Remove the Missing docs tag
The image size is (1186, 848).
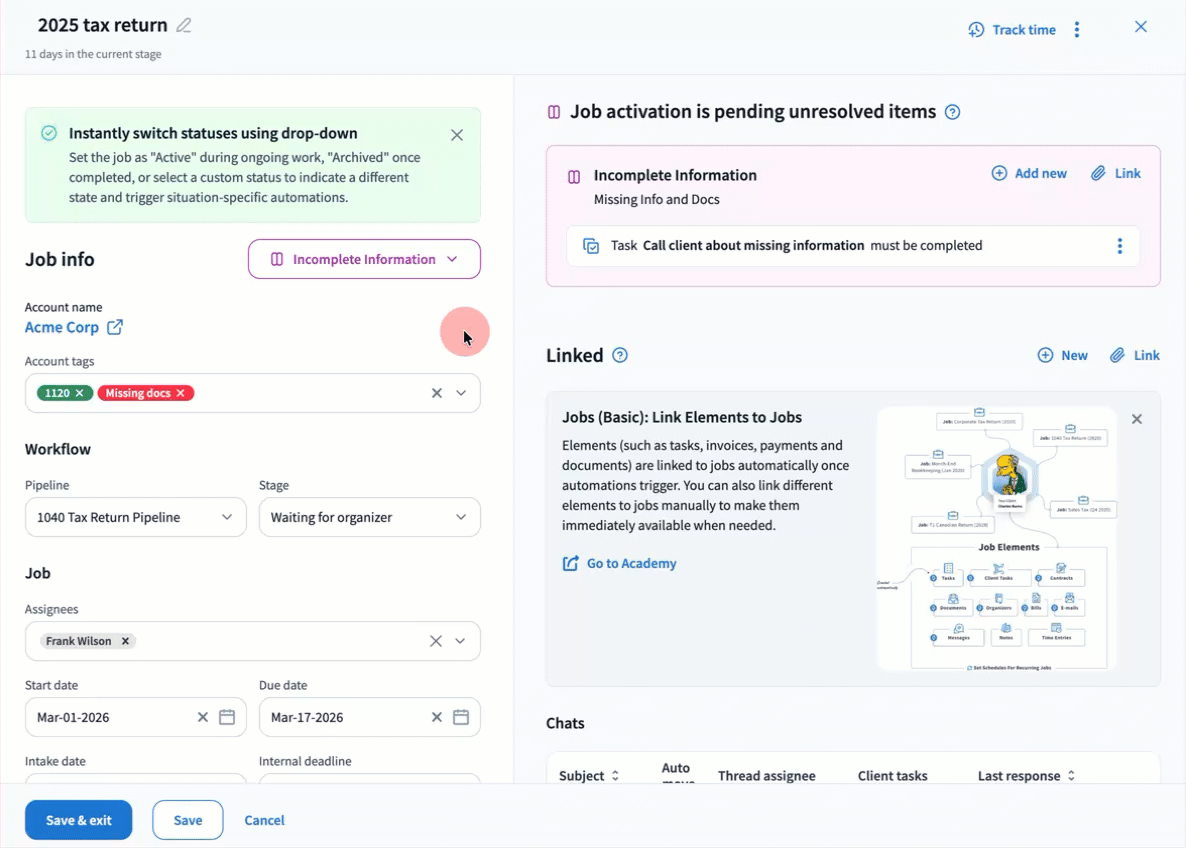(181, 393)
